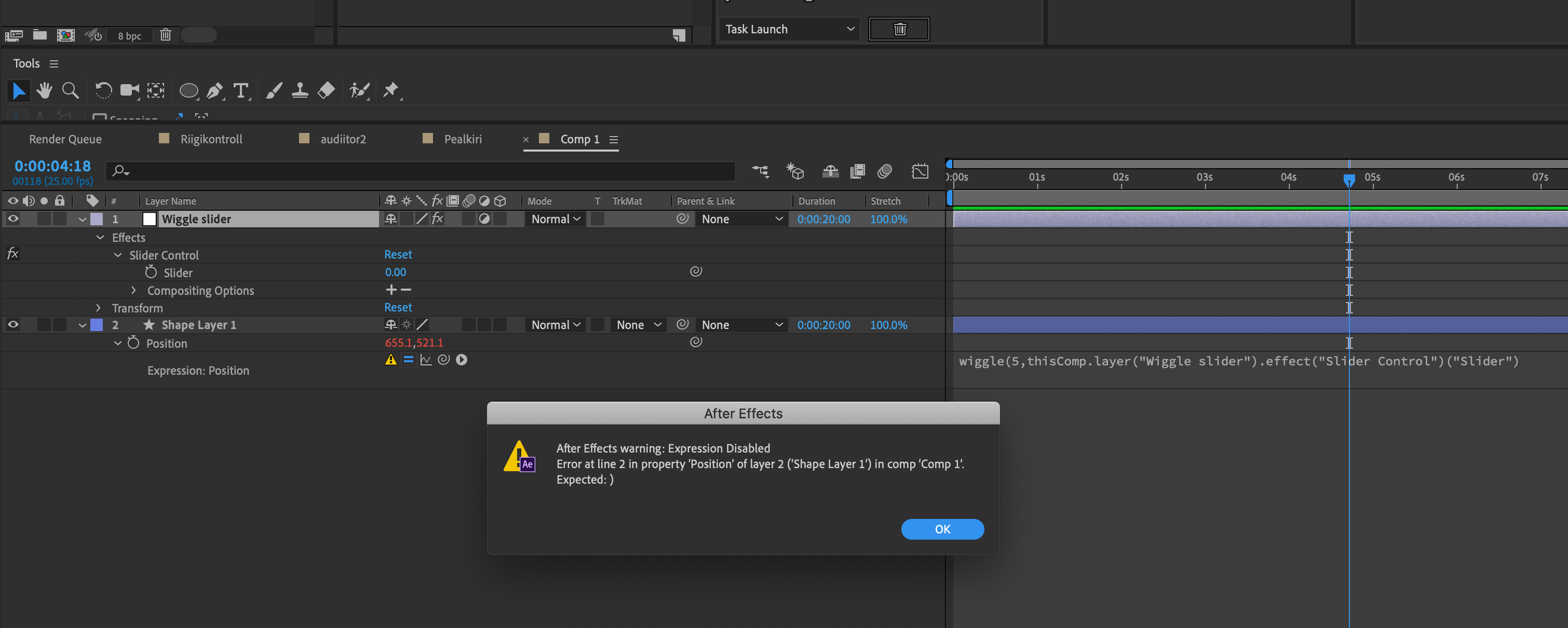Select the Puppet Pin tool

[x=391, y=91]
